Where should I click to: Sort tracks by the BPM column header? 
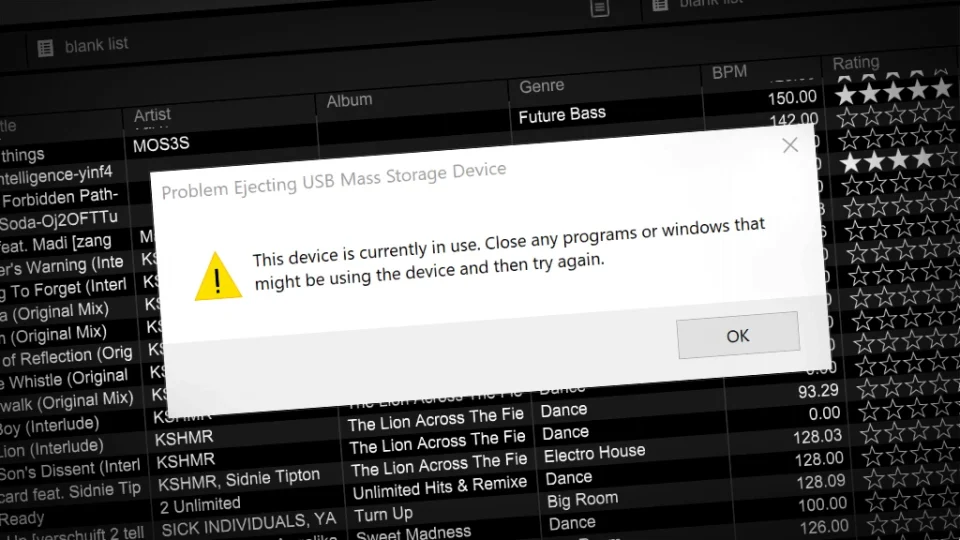point(729,72)
